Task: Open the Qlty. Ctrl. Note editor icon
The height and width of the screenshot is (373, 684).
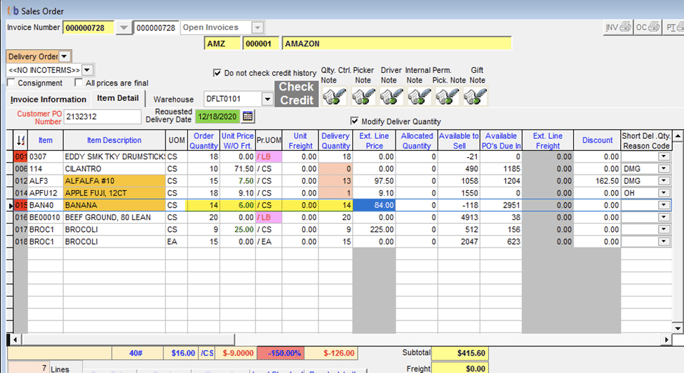Action: click(334, 96)
